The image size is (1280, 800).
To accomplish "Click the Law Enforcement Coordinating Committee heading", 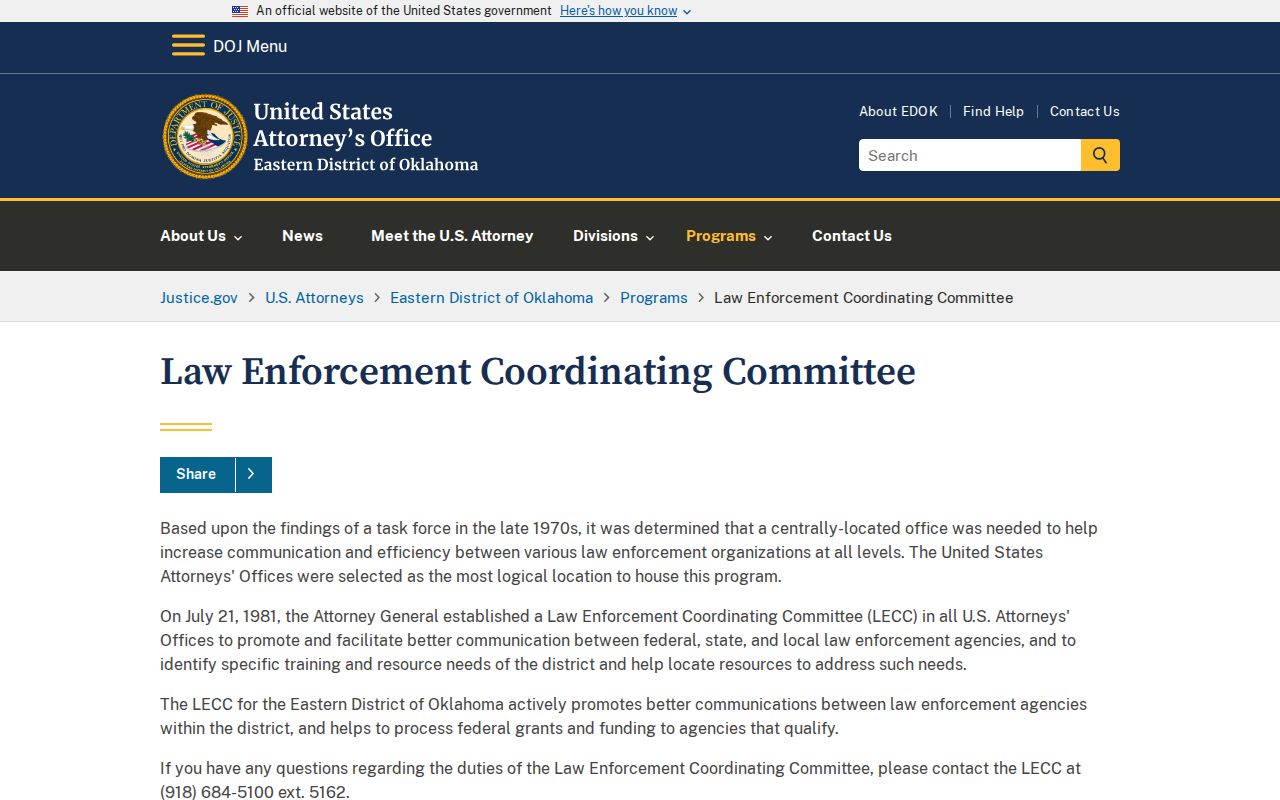I will (x=538, y=371).
